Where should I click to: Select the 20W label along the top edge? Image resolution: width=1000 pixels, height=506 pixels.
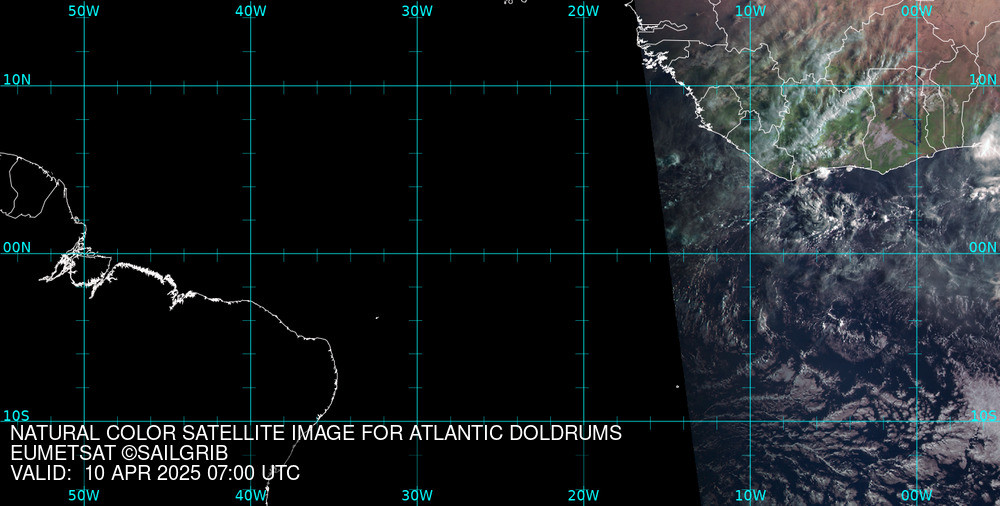[584, 11]
